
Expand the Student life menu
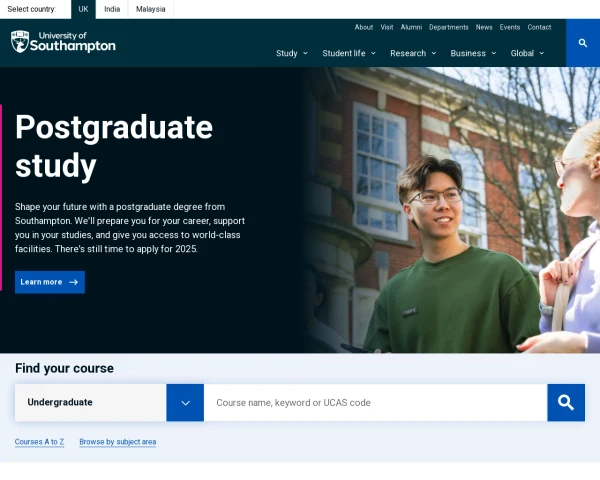point(349,53)
